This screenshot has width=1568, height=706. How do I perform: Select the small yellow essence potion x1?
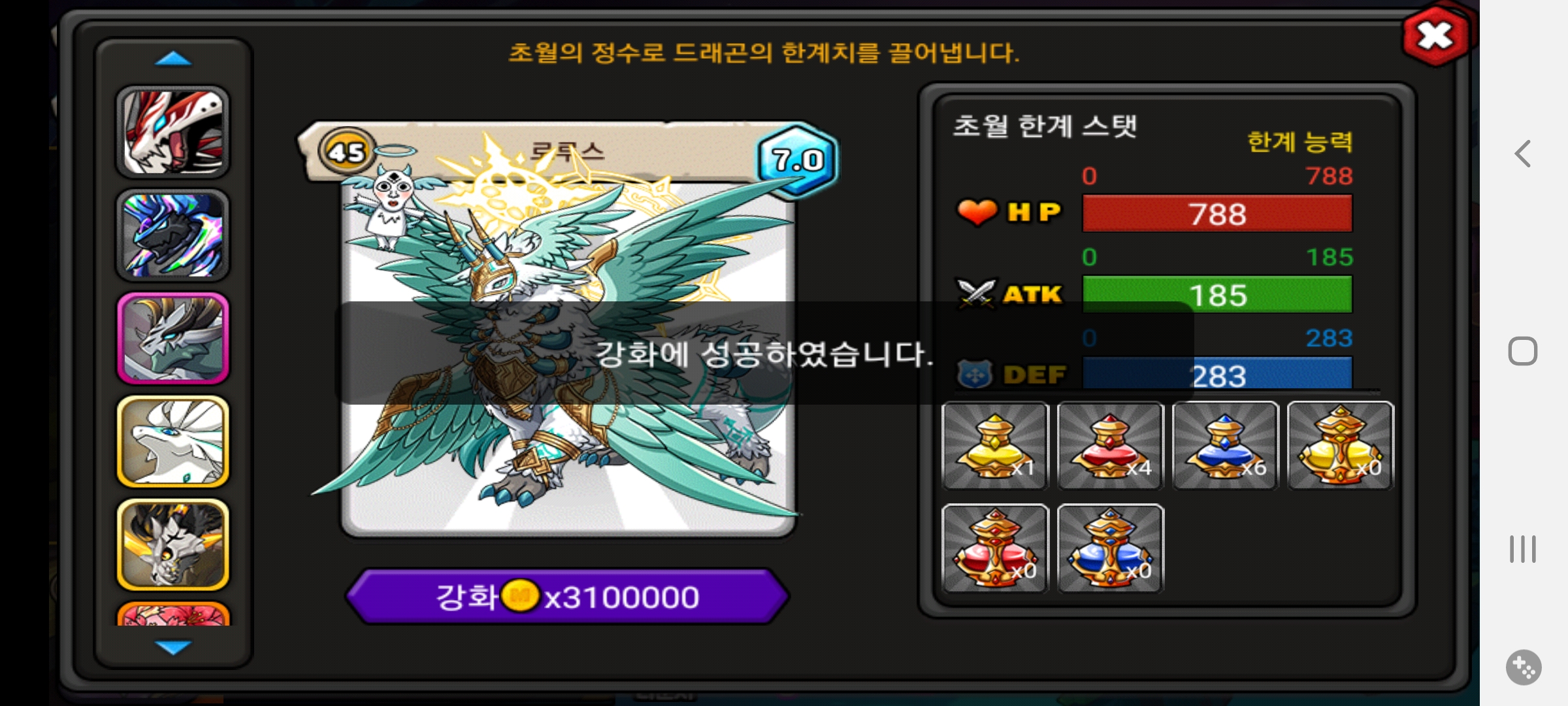coord(995,446)
